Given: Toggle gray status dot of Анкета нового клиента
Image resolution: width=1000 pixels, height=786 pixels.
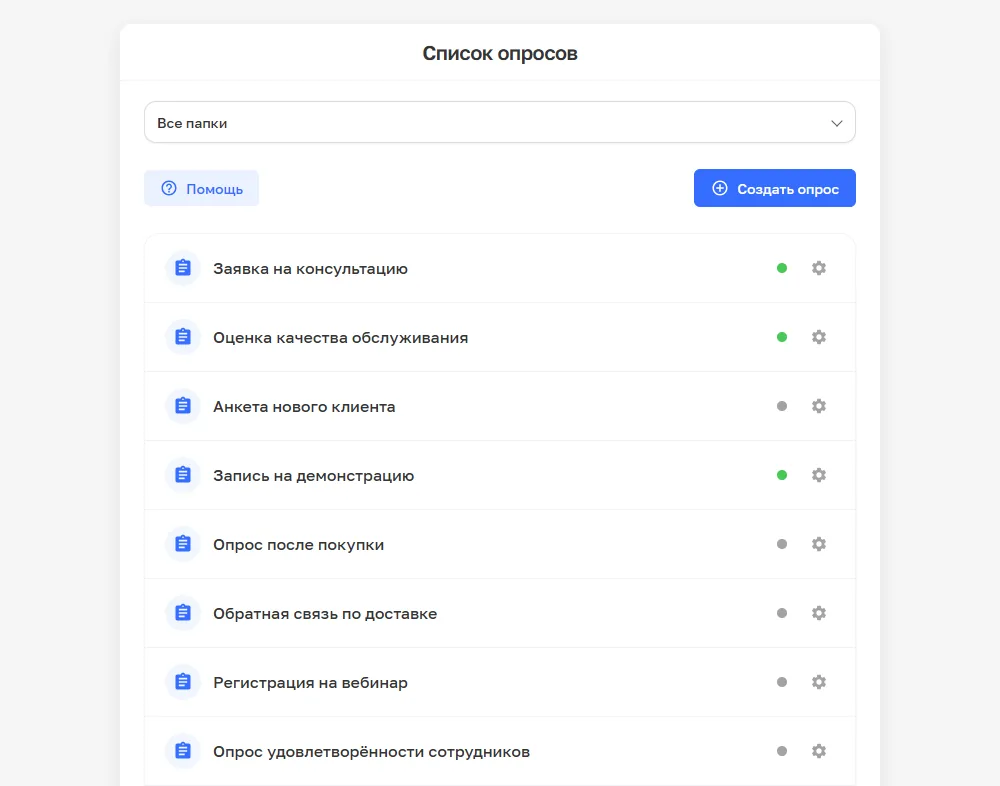Looking at the screenshot, I should [782, 406].
